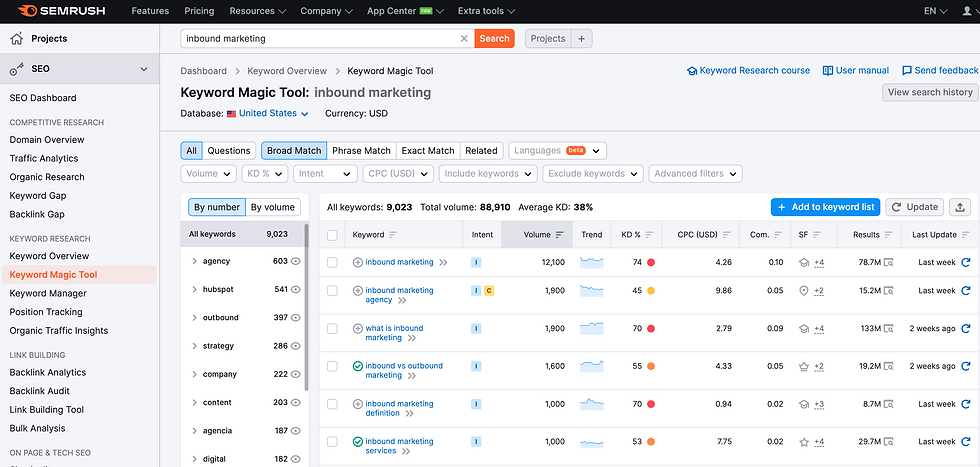980x467 pixels.
Task: Open the Resources menu
Action: point(258,11)
